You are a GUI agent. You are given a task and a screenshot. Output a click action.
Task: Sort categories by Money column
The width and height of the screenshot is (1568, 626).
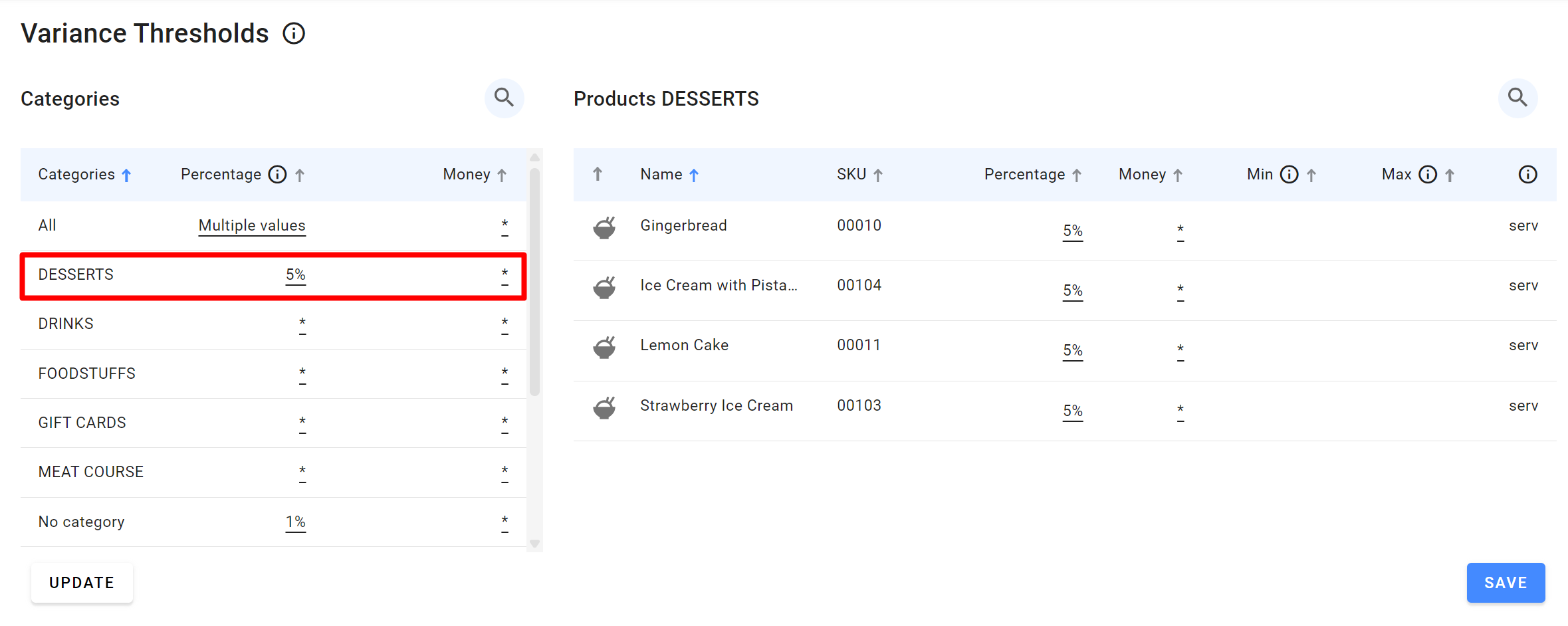(x=502, y=175)
